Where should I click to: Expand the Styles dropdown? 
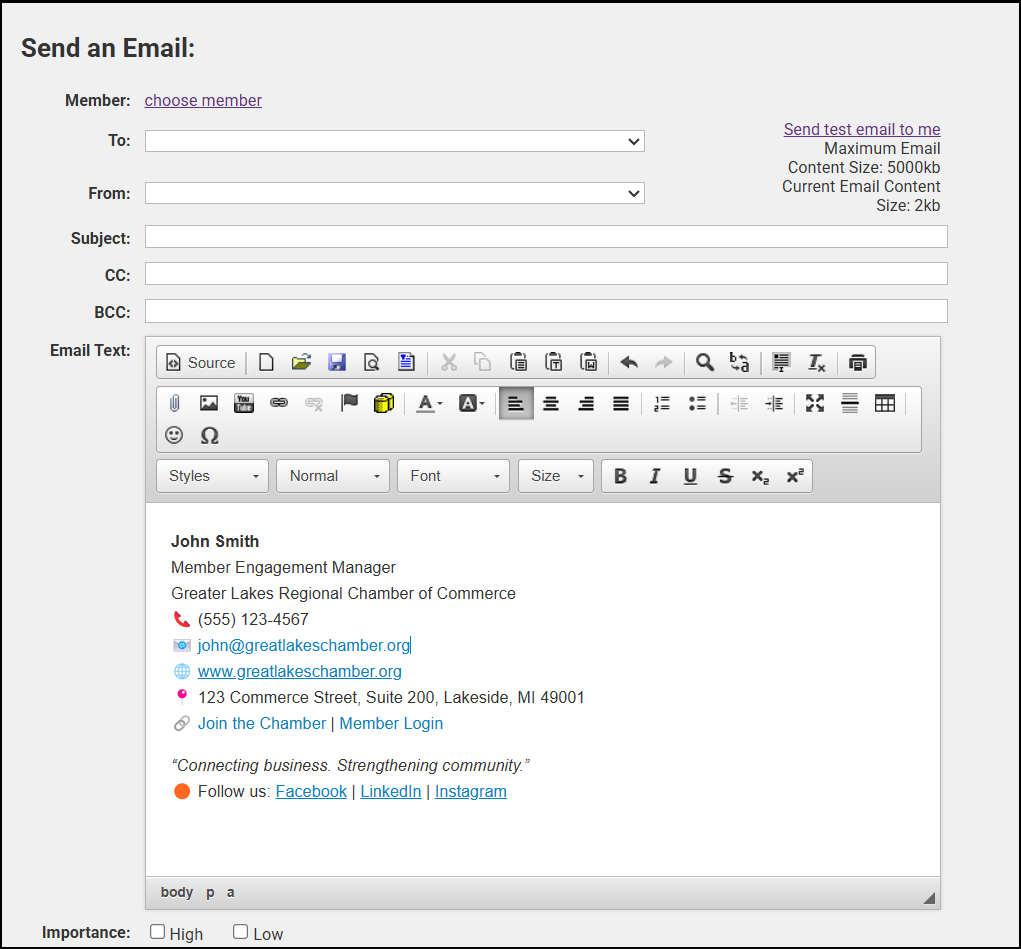click(212, 476)
